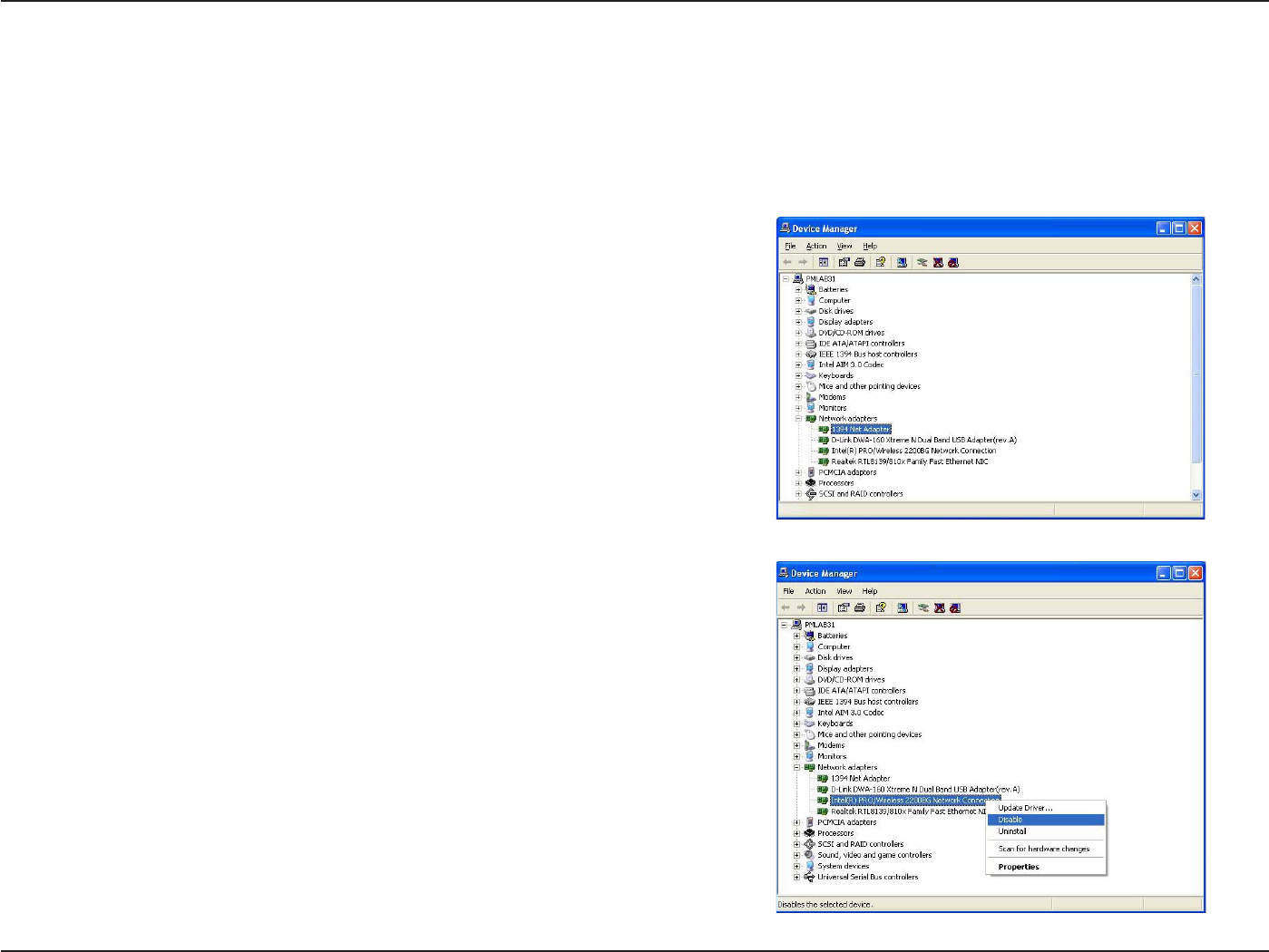Screen dimensions: 1269x952
Task: Open Help menu in lower Device Manager window
Action: pos(870,591)
